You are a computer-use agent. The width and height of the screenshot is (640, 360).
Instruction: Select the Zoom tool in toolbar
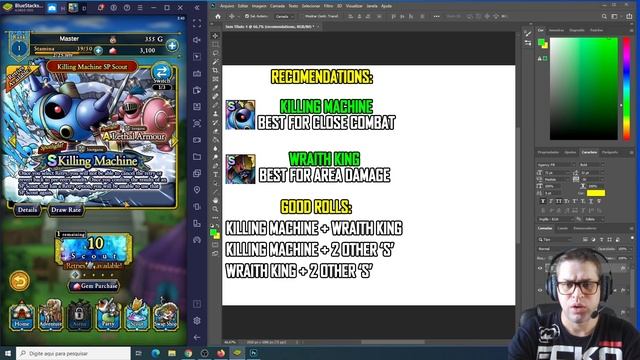215,209
